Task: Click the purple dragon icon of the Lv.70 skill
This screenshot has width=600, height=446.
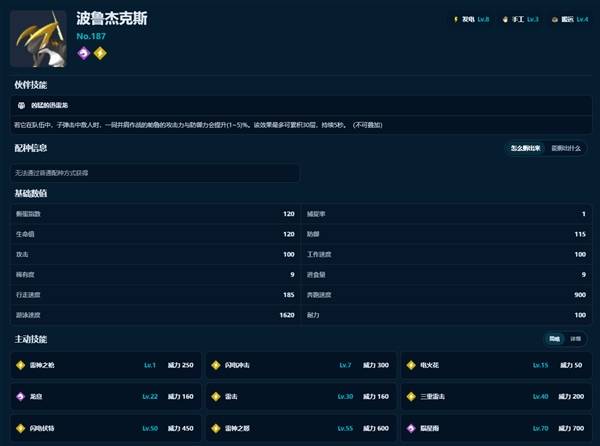Action: pyautogui.click(x=411, y=428)
